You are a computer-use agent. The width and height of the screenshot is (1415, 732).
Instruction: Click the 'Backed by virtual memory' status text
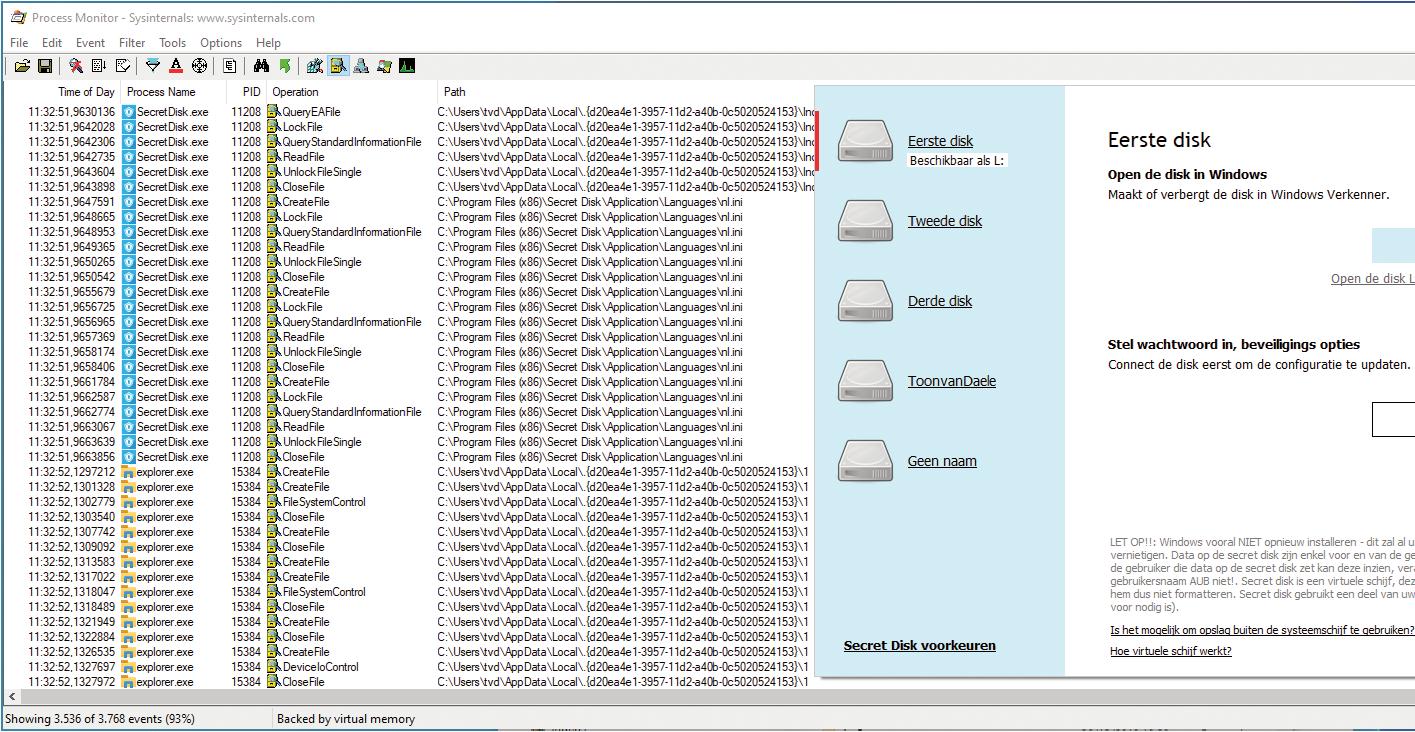tap(346, 718)
